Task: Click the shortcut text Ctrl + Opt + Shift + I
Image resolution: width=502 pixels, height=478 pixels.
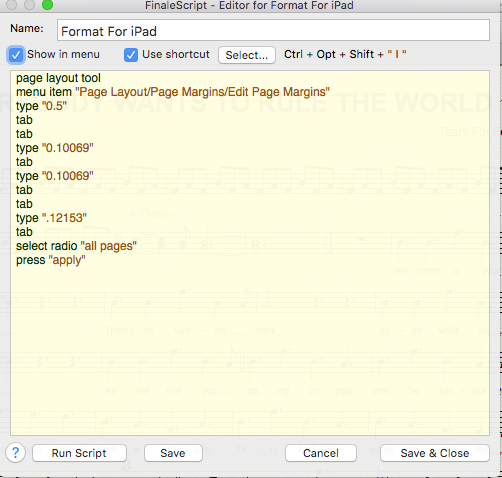Action: [x=345, y=54]
